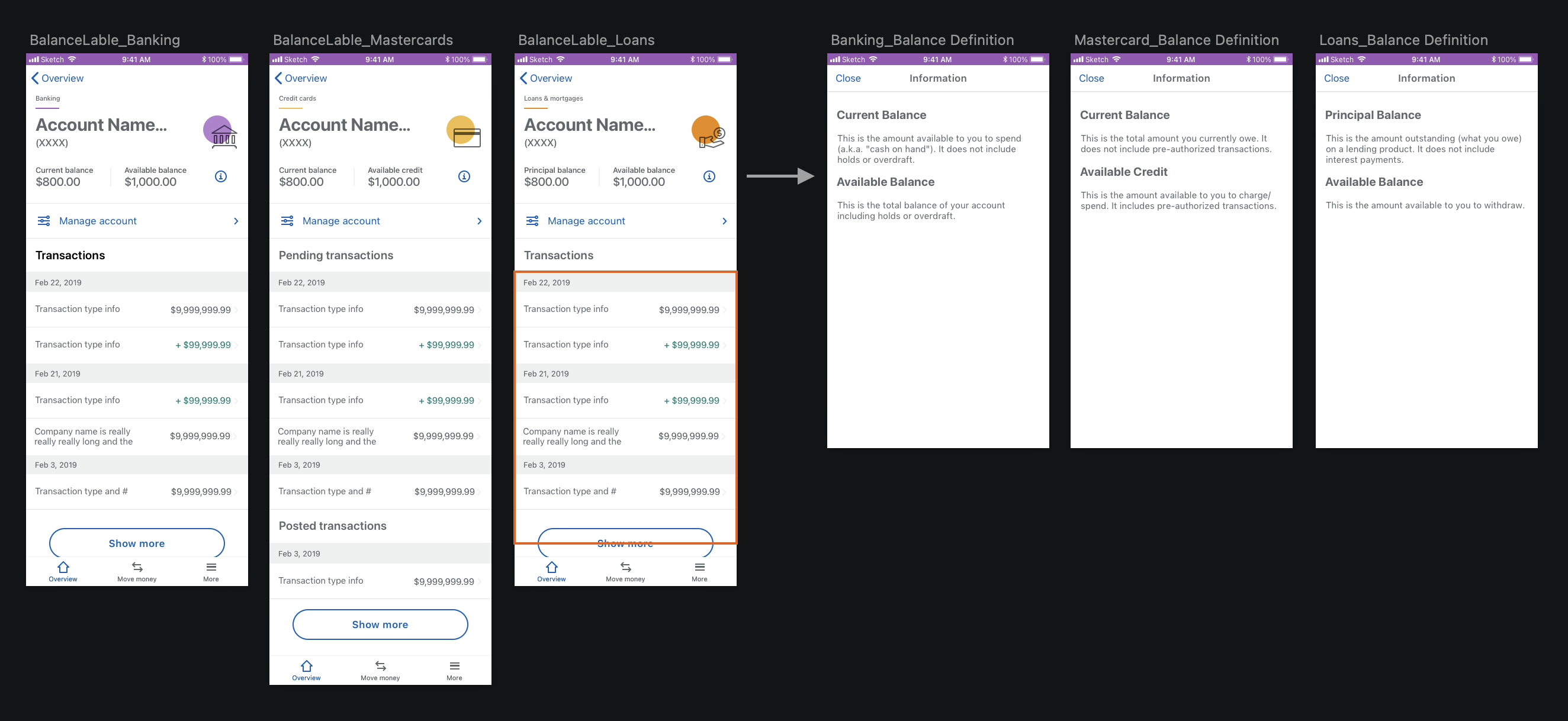The width and height of the screenshot is (1568, 721).
Task: Open Manage account arrow on Loans screen
Action: click(x=724, y=221)
